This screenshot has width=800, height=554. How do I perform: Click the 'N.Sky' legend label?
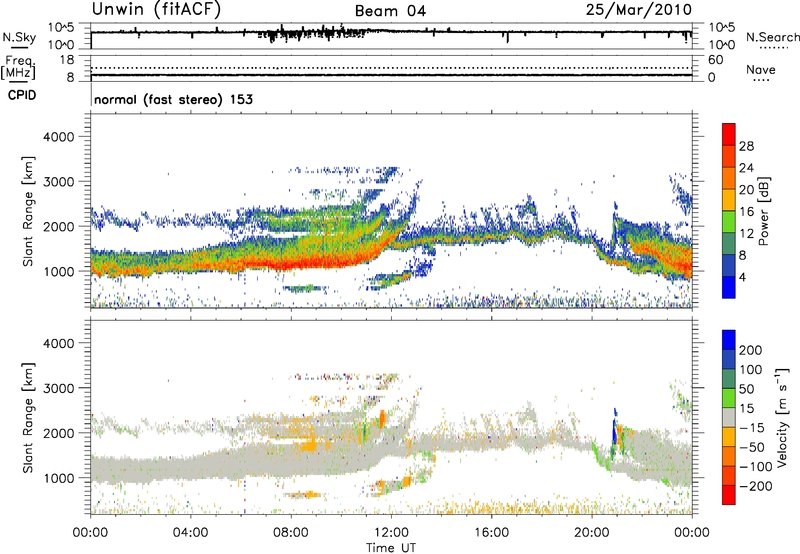(x=19, y=37)
